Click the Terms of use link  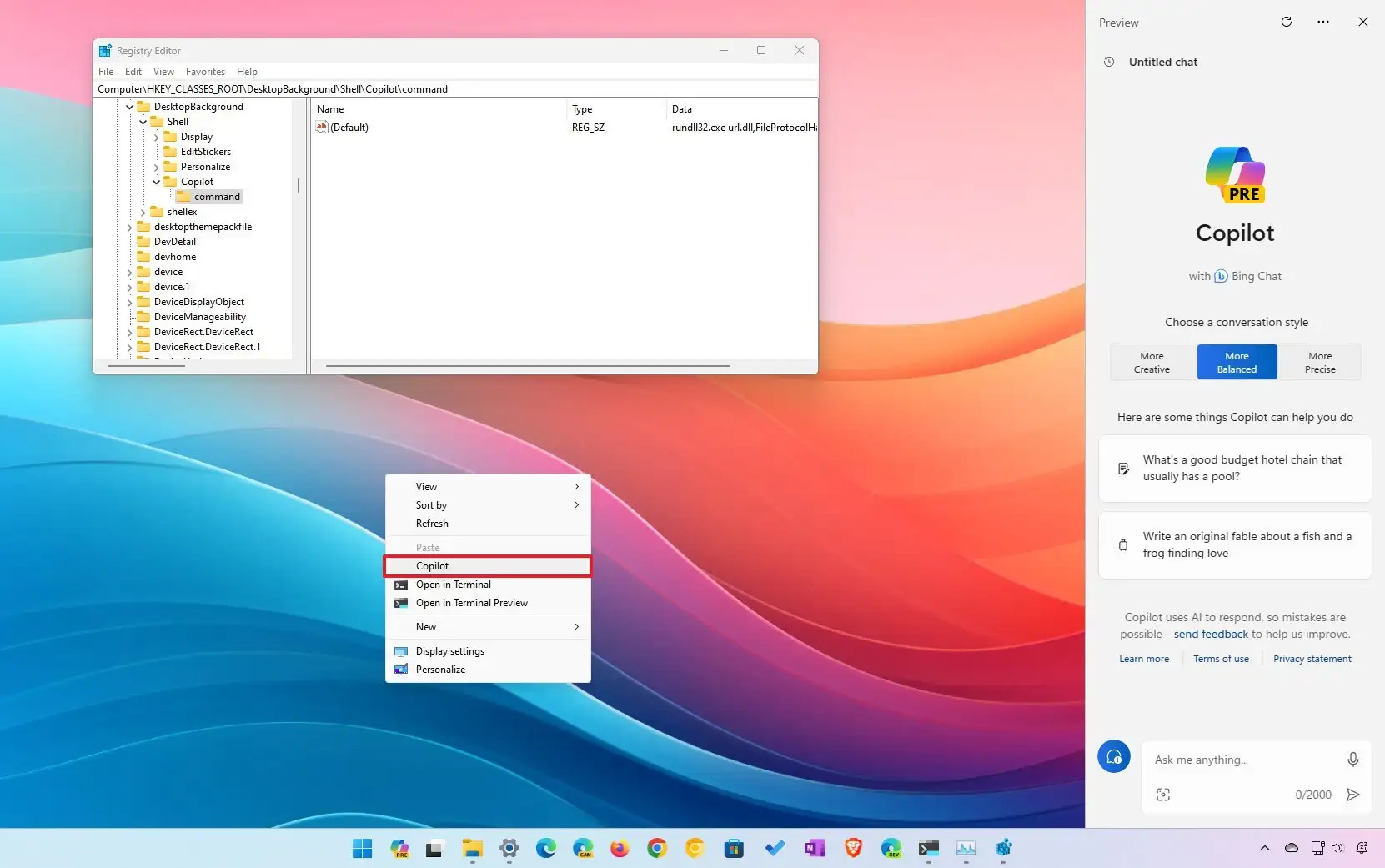click(x=1221, y=658)
